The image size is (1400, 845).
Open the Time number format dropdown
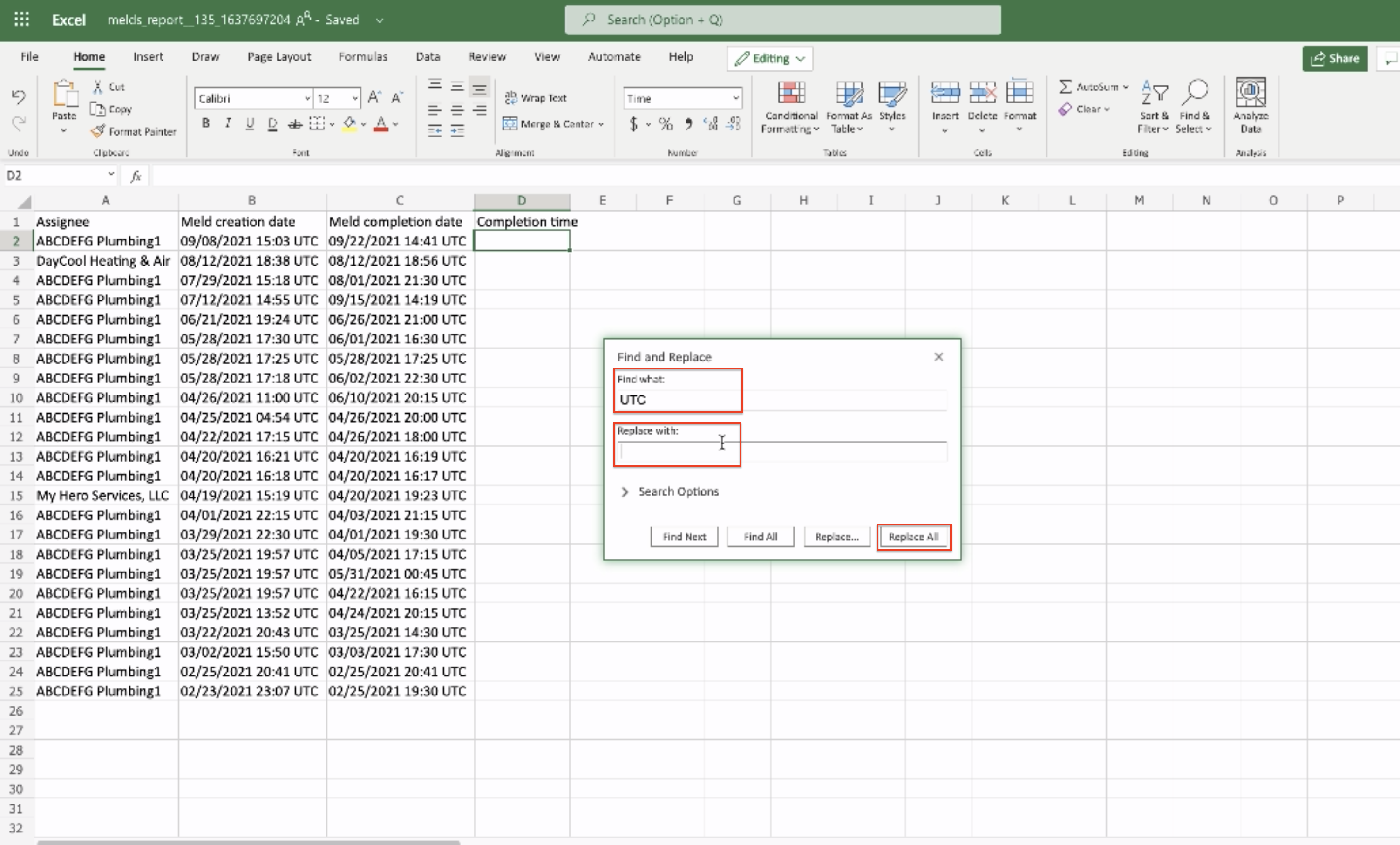coord(735,98)
